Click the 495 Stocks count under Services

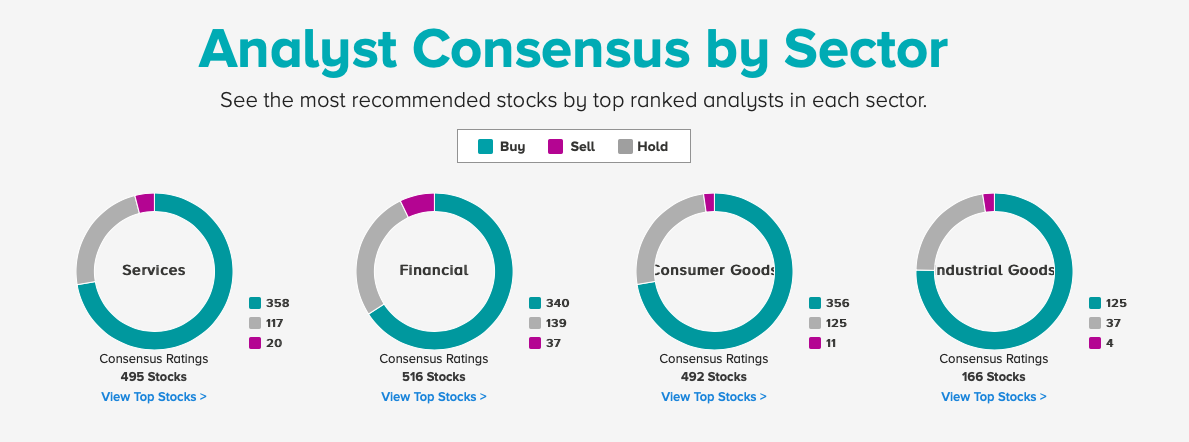click(x=154, y=377)
